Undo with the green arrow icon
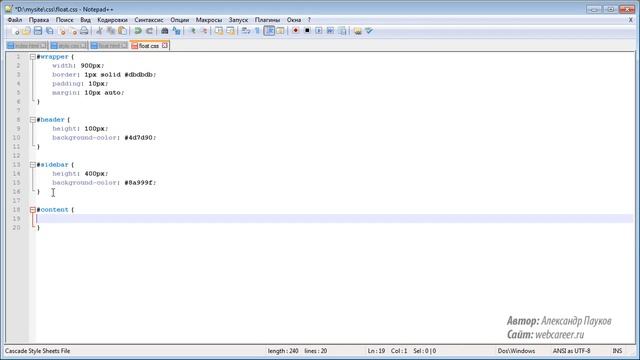This screenshot has width=640, height=360. (x=138, y=31)
